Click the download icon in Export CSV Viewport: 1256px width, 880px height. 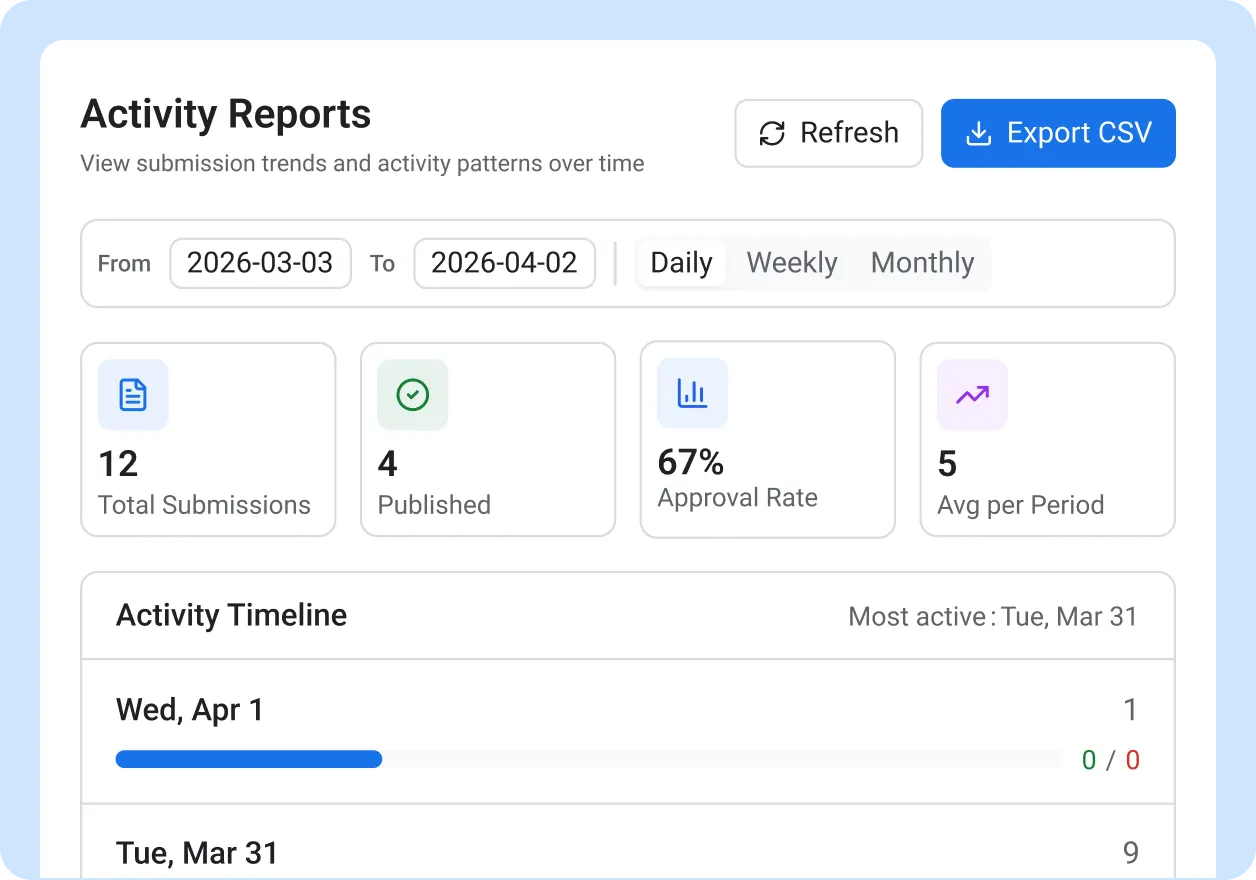978,133
